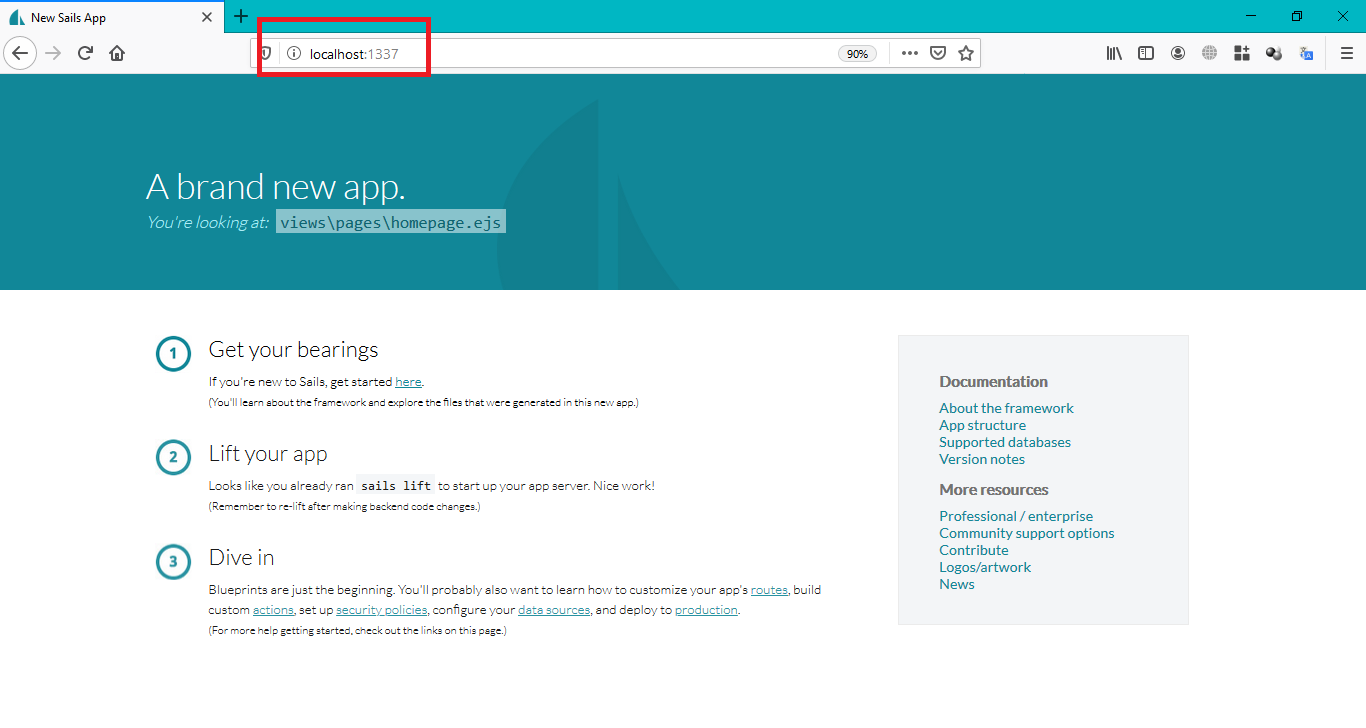Open a new browser tab

point(241,16)
